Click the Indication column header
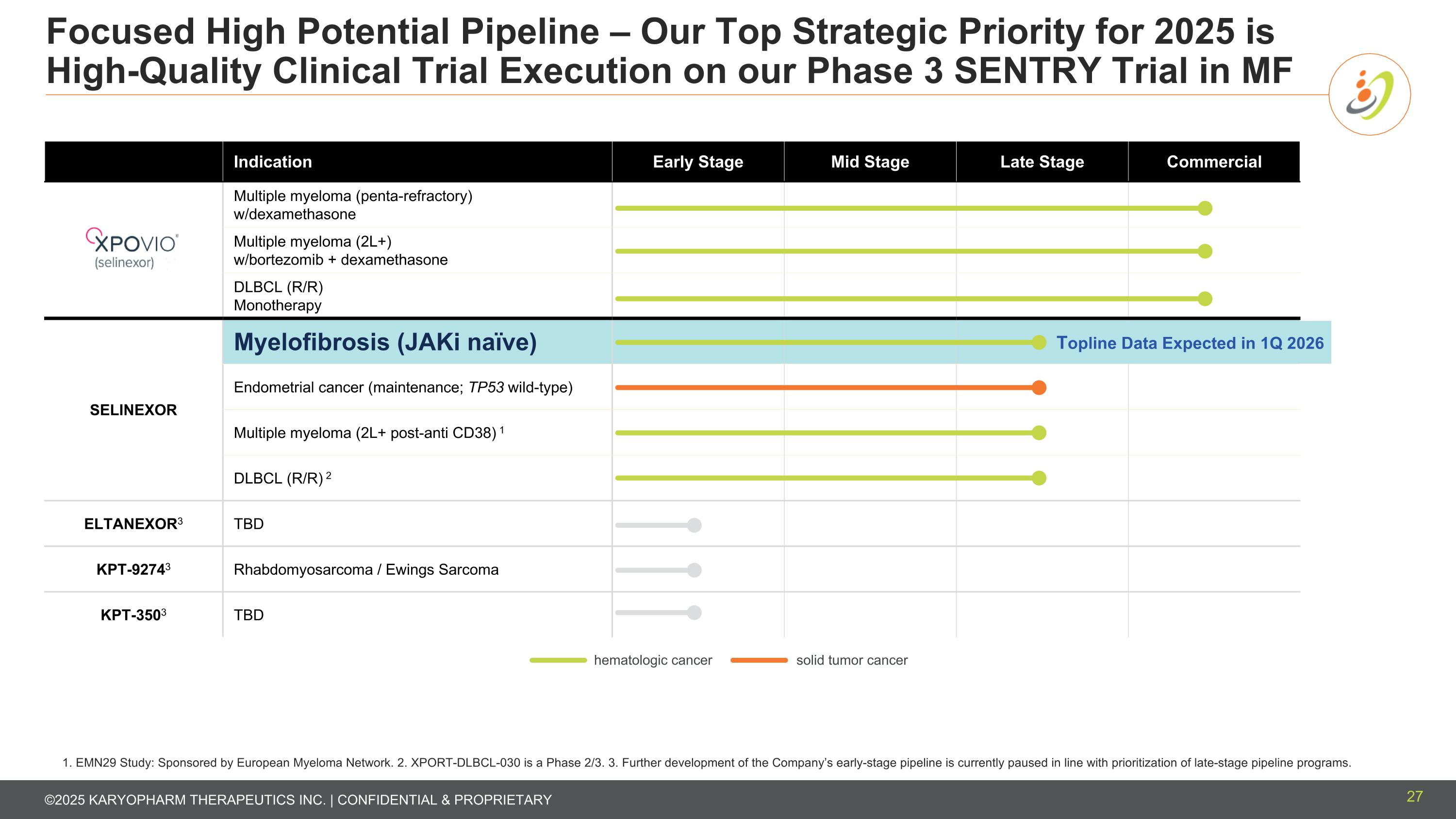 coord(272,162)
